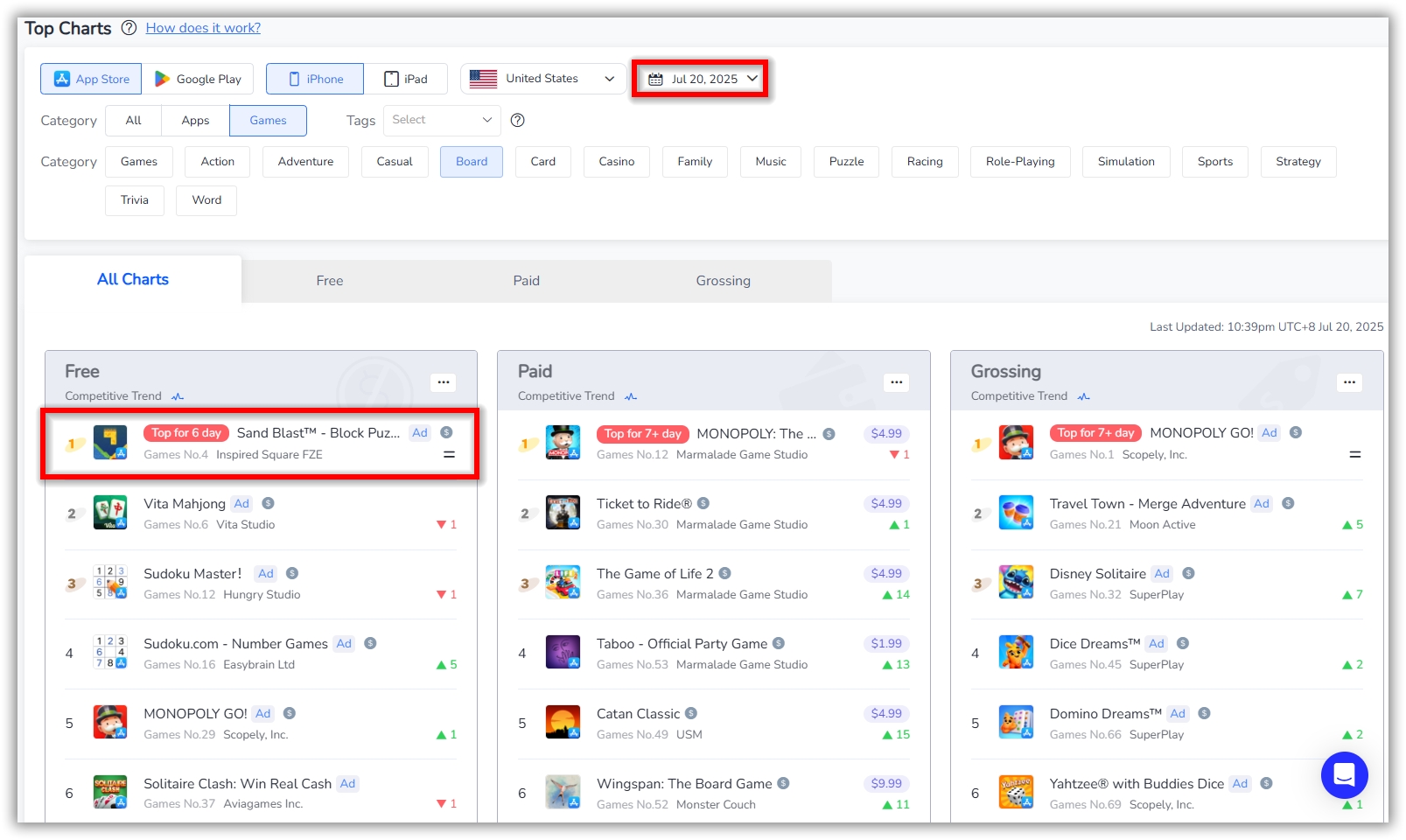Filter by the Casual subcategory
The image size is (1406, 840).
click(395, 162)
